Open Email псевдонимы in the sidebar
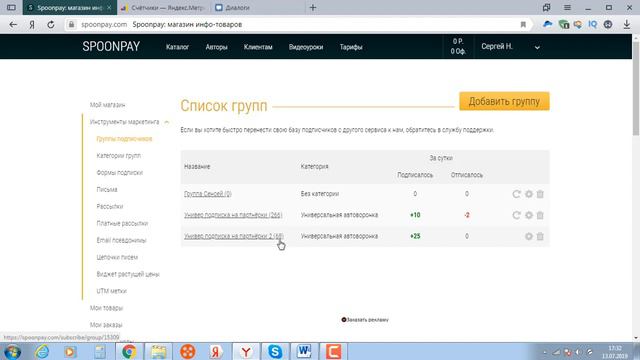640x360 pixels. [121, 240]
